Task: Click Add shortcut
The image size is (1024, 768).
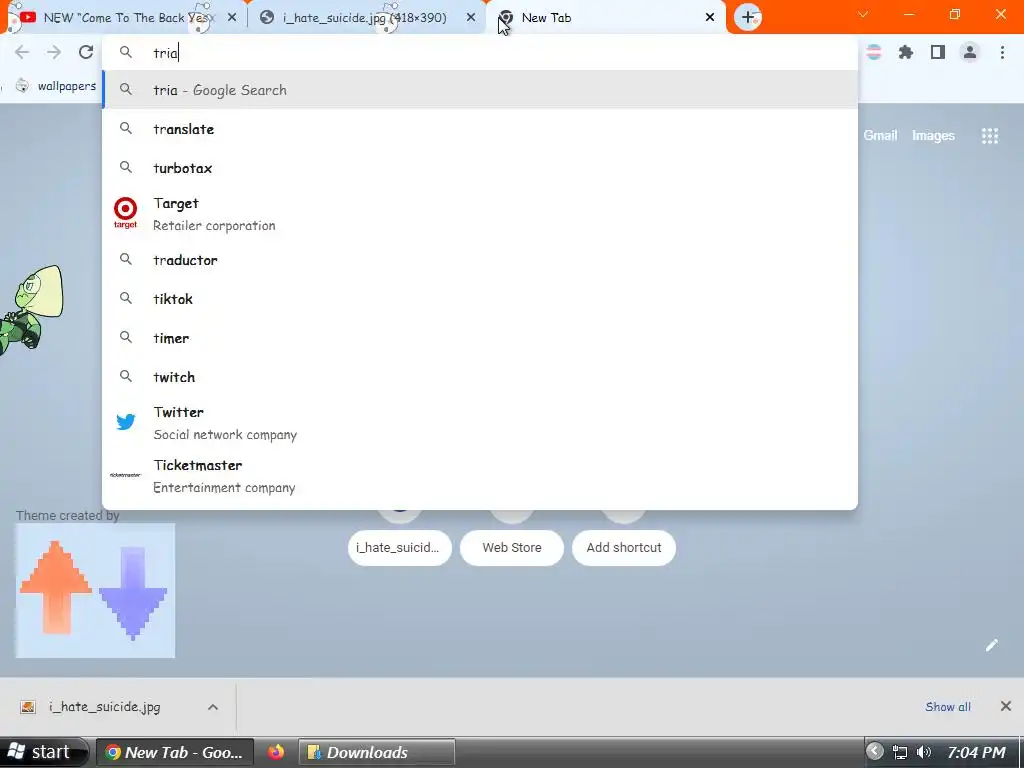Action: pos(624,547)
